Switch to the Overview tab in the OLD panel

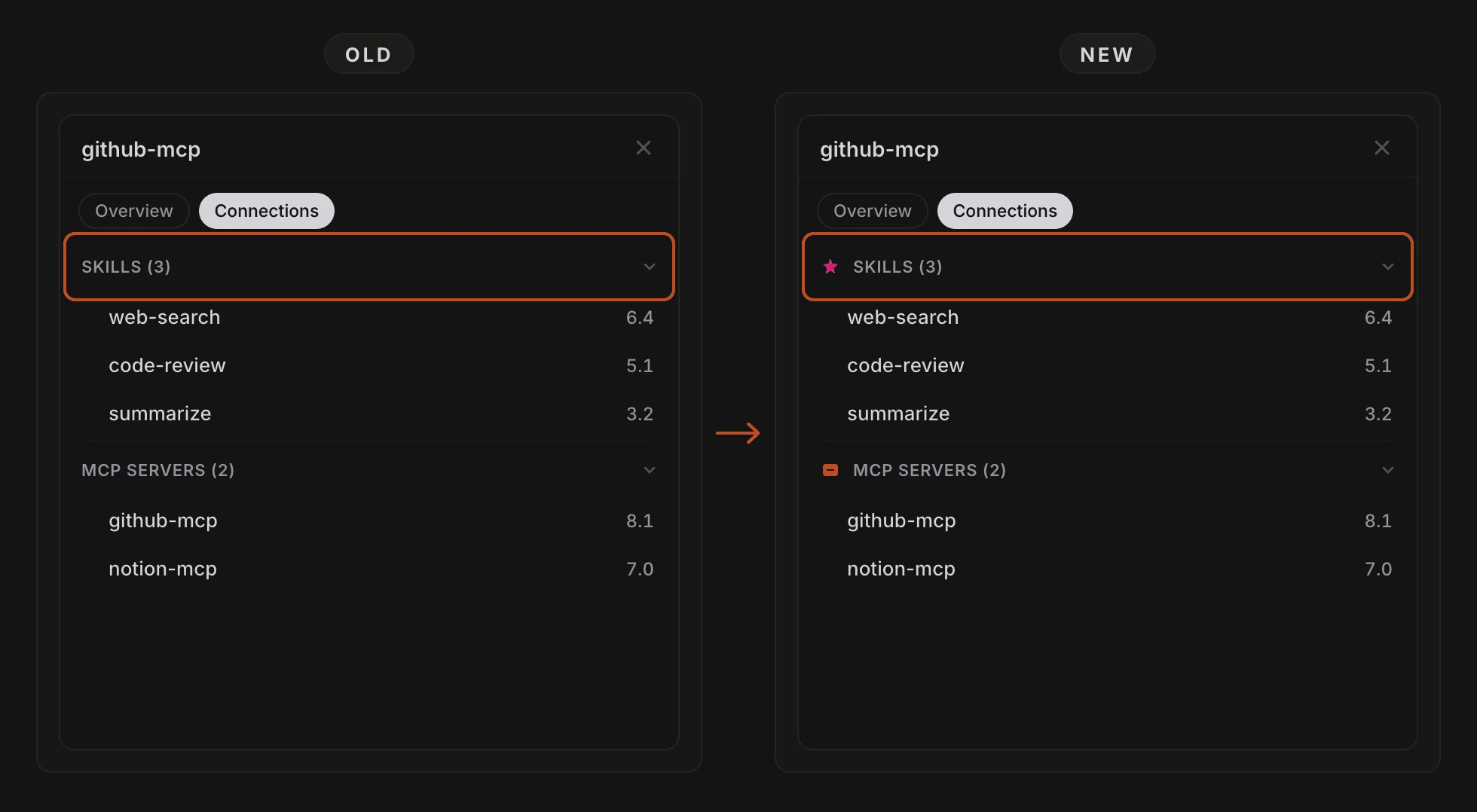coord(134,211)
